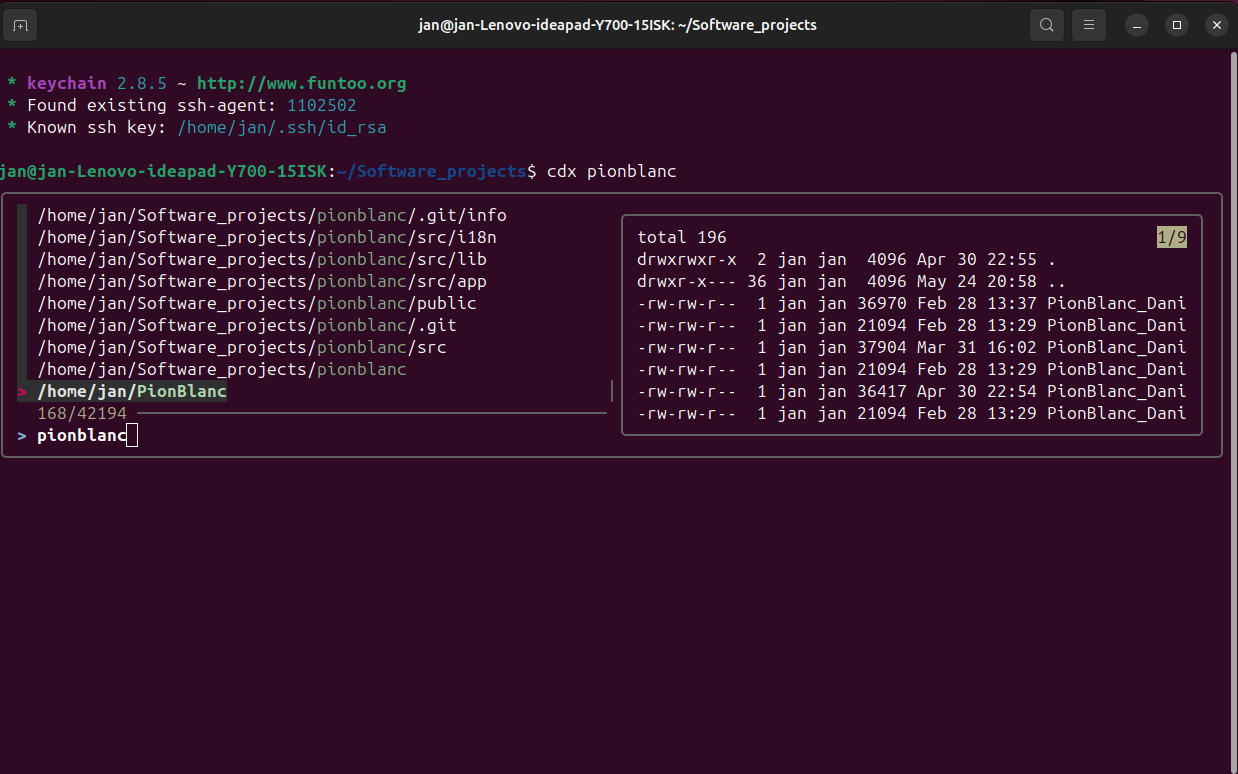This screenshot has height=774, width=1238.
Task: Select the Software_projects/pionblanc/src result row
Action: (x=242, y=347)
